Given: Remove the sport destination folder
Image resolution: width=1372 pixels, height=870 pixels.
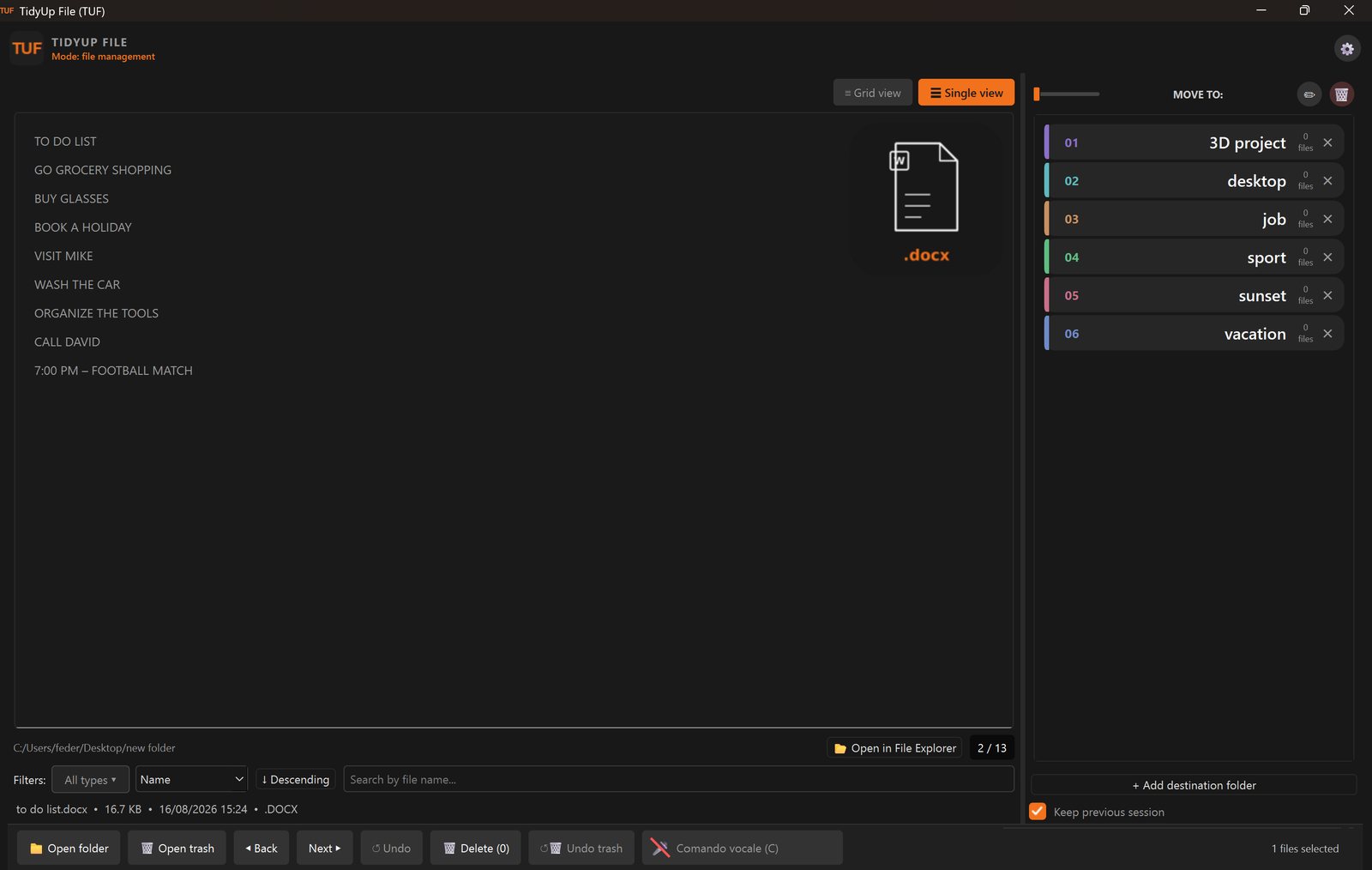Looking at the screenshot, I should pyautogui.click(x=1327, y=257).
